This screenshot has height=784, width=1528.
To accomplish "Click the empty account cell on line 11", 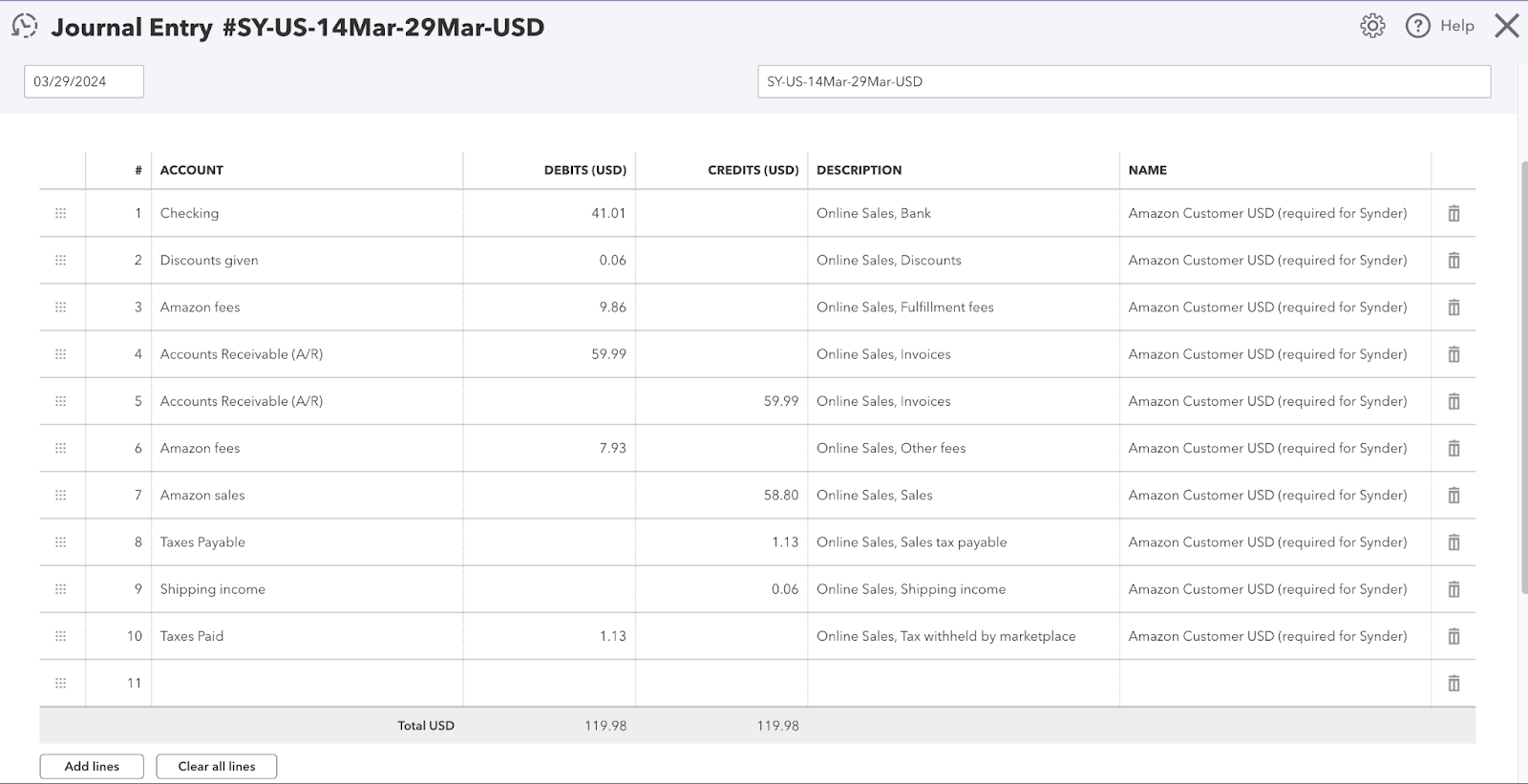I will pyautogui.click(x=307, y=683).
